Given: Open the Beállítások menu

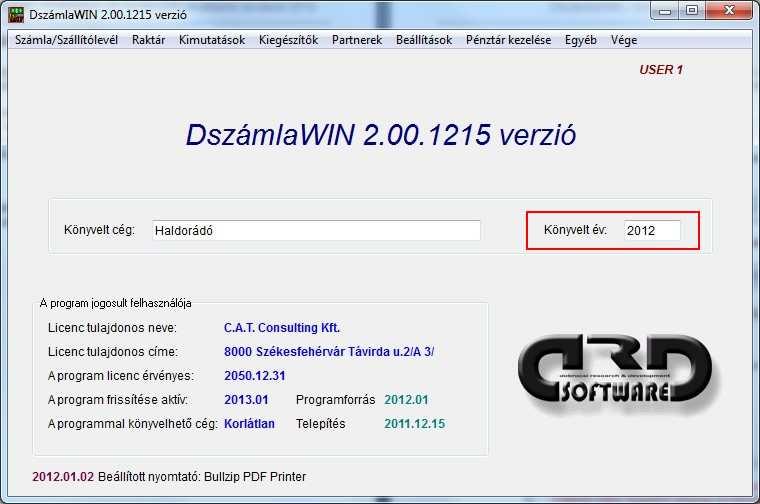Looking at the screenshot, I should (424, 40).
